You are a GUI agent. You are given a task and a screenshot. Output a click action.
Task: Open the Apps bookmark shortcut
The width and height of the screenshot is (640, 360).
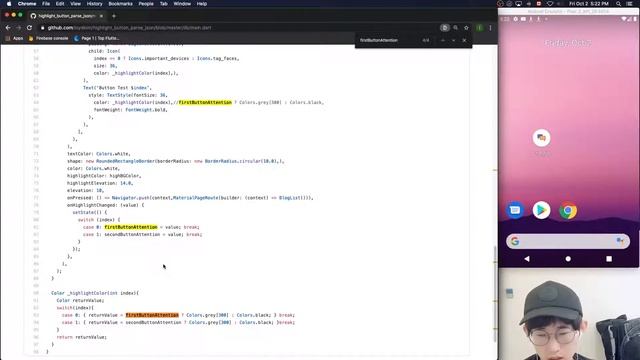(x=15, y=38)
